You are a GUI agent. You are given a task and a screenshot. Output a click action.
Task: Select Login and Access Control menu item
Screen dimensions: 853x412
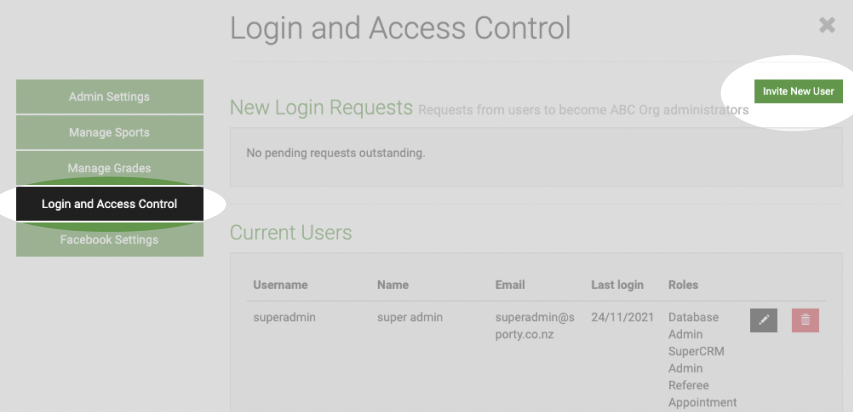(x=109, y=204)
